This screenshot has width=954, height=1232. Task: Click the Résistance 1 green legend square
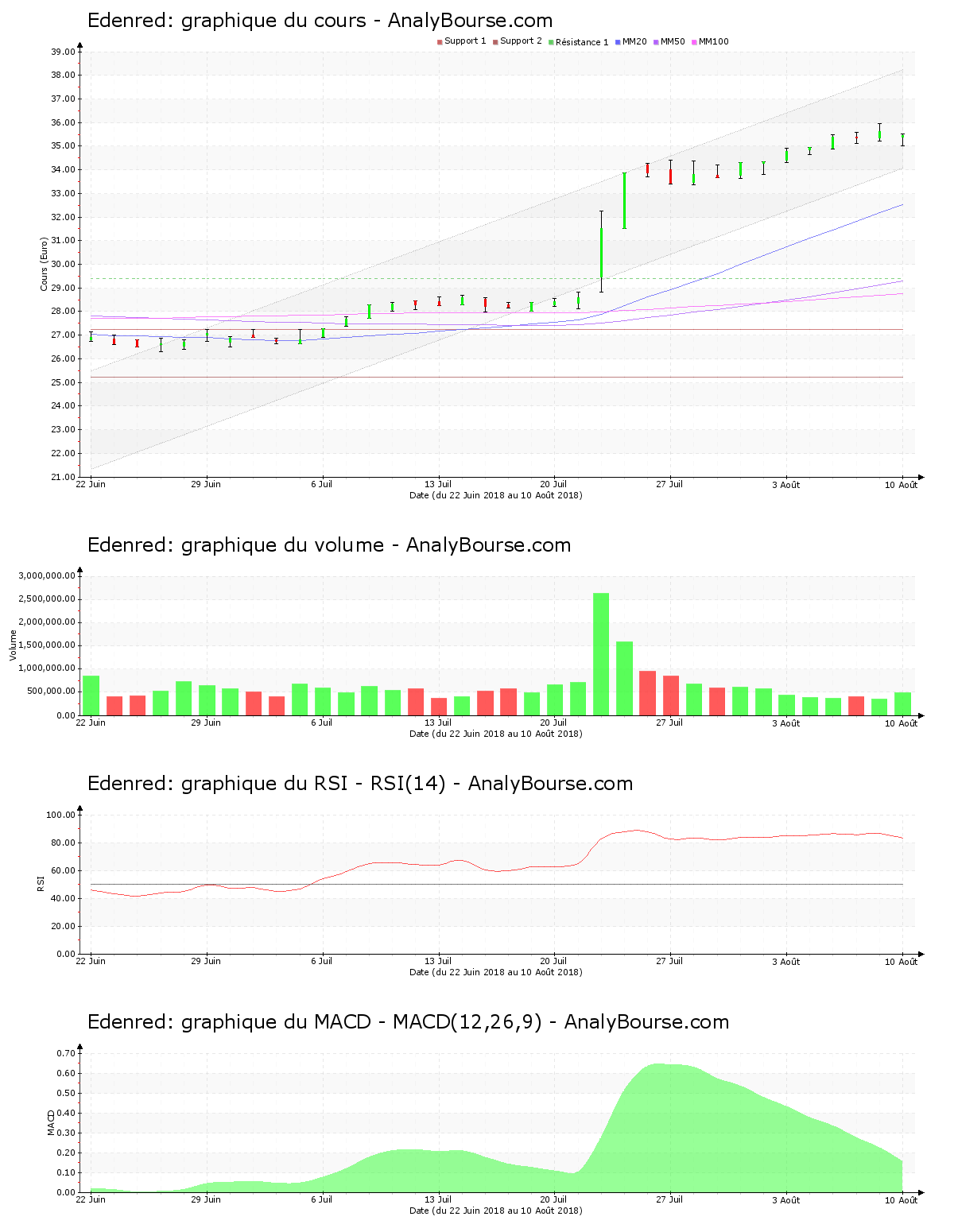coord(551,42)
